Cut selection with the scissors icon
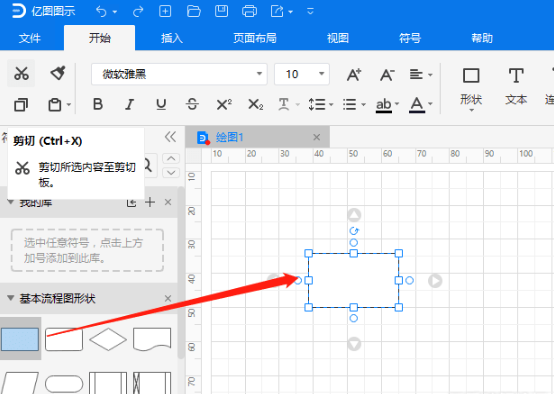This screenshot has width=554, height=394. (x=21, y=73)
